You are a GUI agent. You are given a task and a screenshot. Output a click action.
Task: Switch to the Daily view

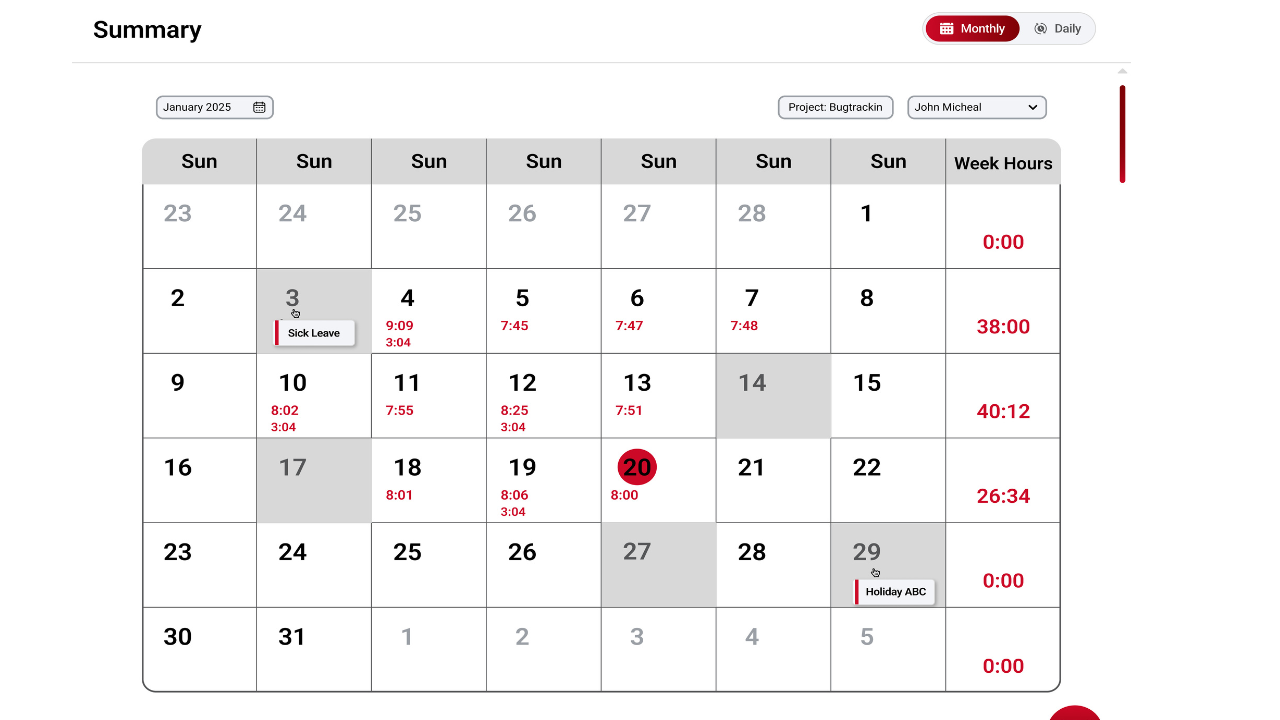tap(1057, 29)
